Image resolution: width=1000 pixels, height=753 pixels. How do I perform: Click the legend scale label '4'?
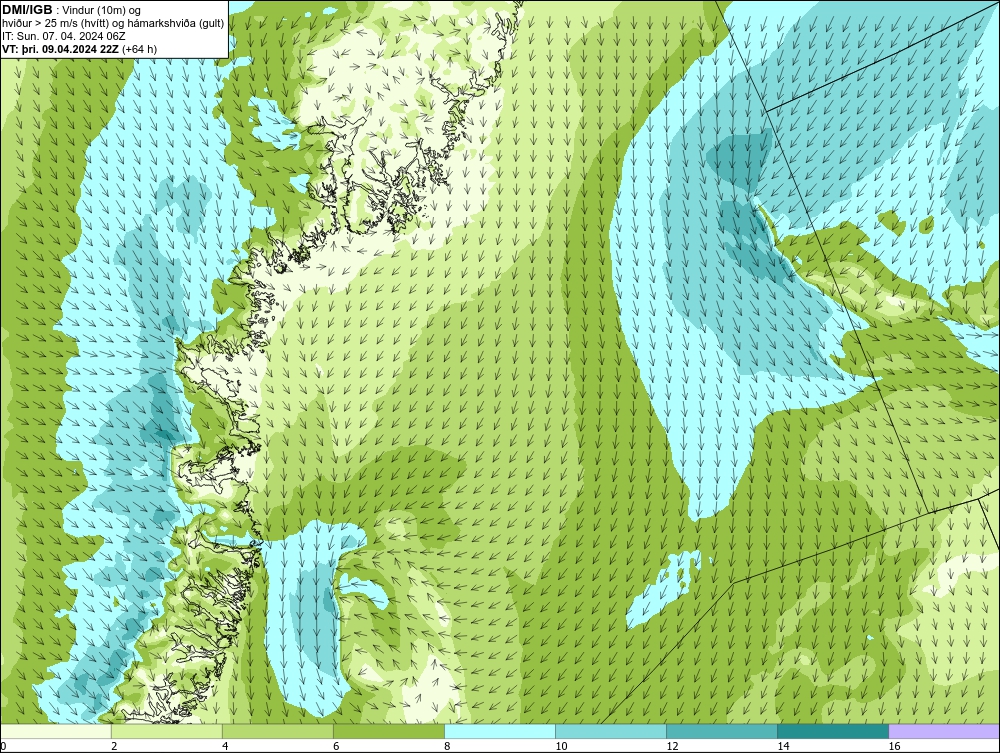(x=225, y=746)
